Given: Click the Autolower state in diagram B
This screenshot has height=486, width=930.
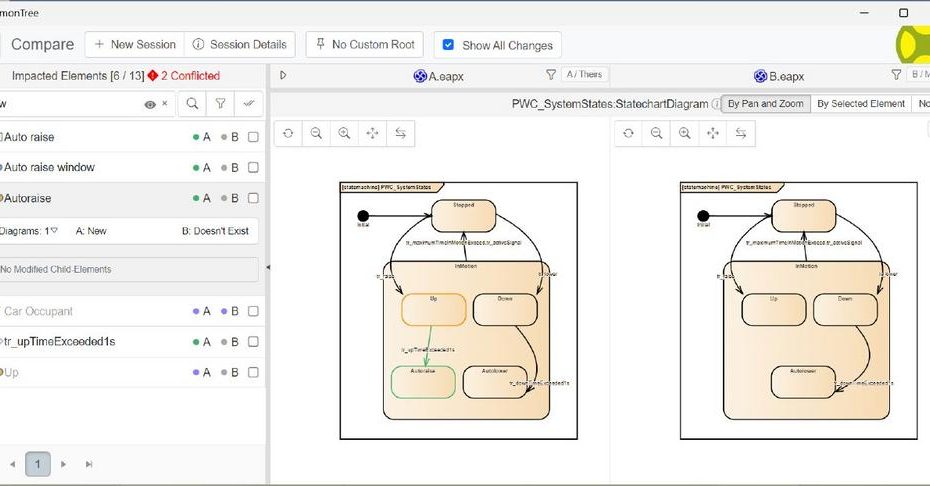Looking at the screenshot, I should (x=803, y=382).
